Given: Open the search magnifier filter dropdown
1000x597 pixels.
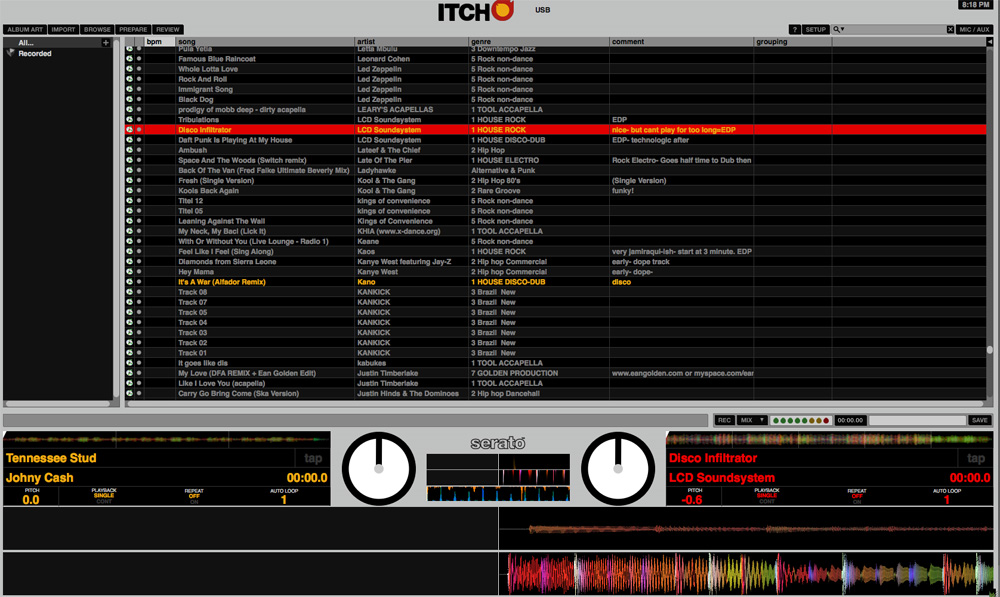Looking at the screenshot, I should 839,29.
